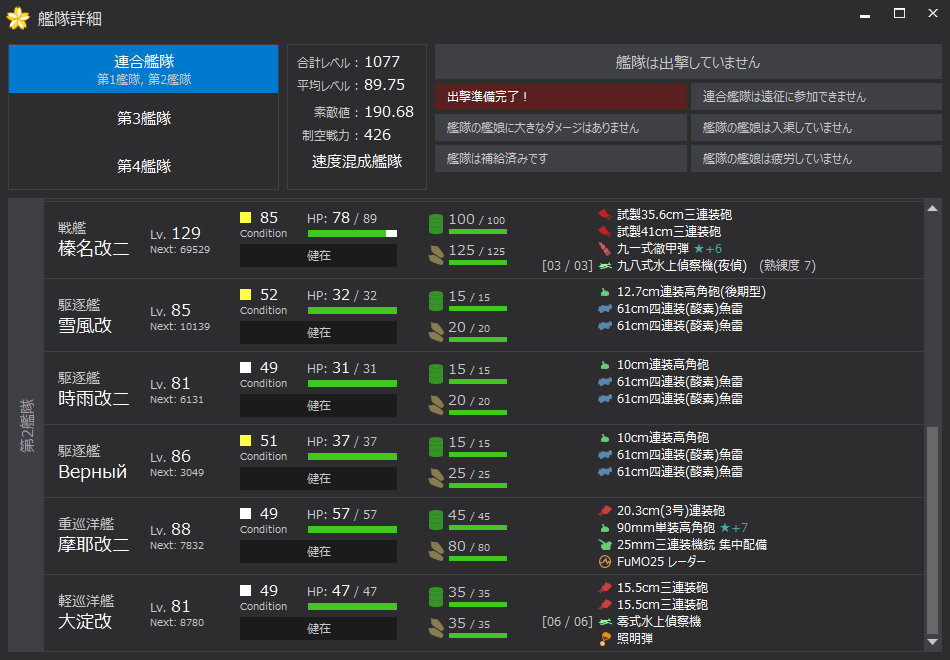Switch to the 第3艦隊 tab
This screenshot has height=660, width=950.
pos(143,118)
